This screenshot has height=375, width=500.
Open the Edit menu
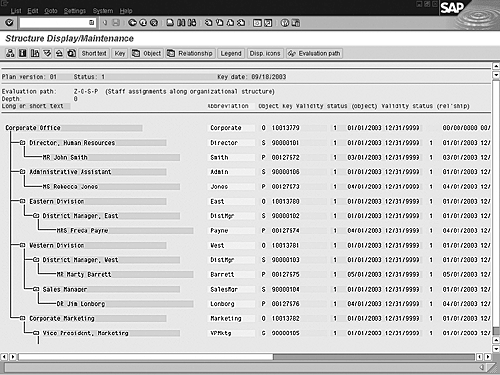pos(33,11)
